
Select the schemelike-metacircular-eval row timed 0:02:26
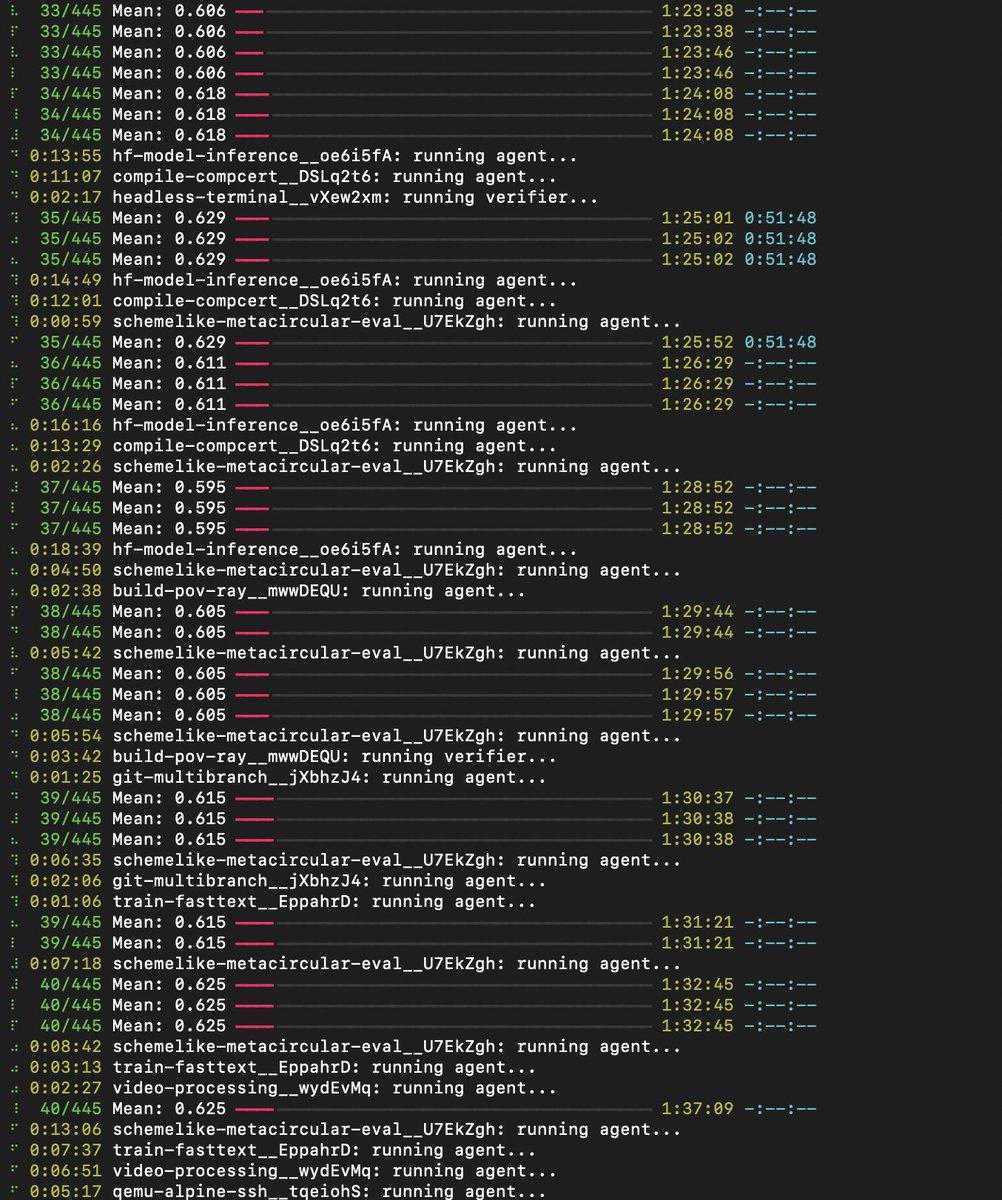[346, 466]
